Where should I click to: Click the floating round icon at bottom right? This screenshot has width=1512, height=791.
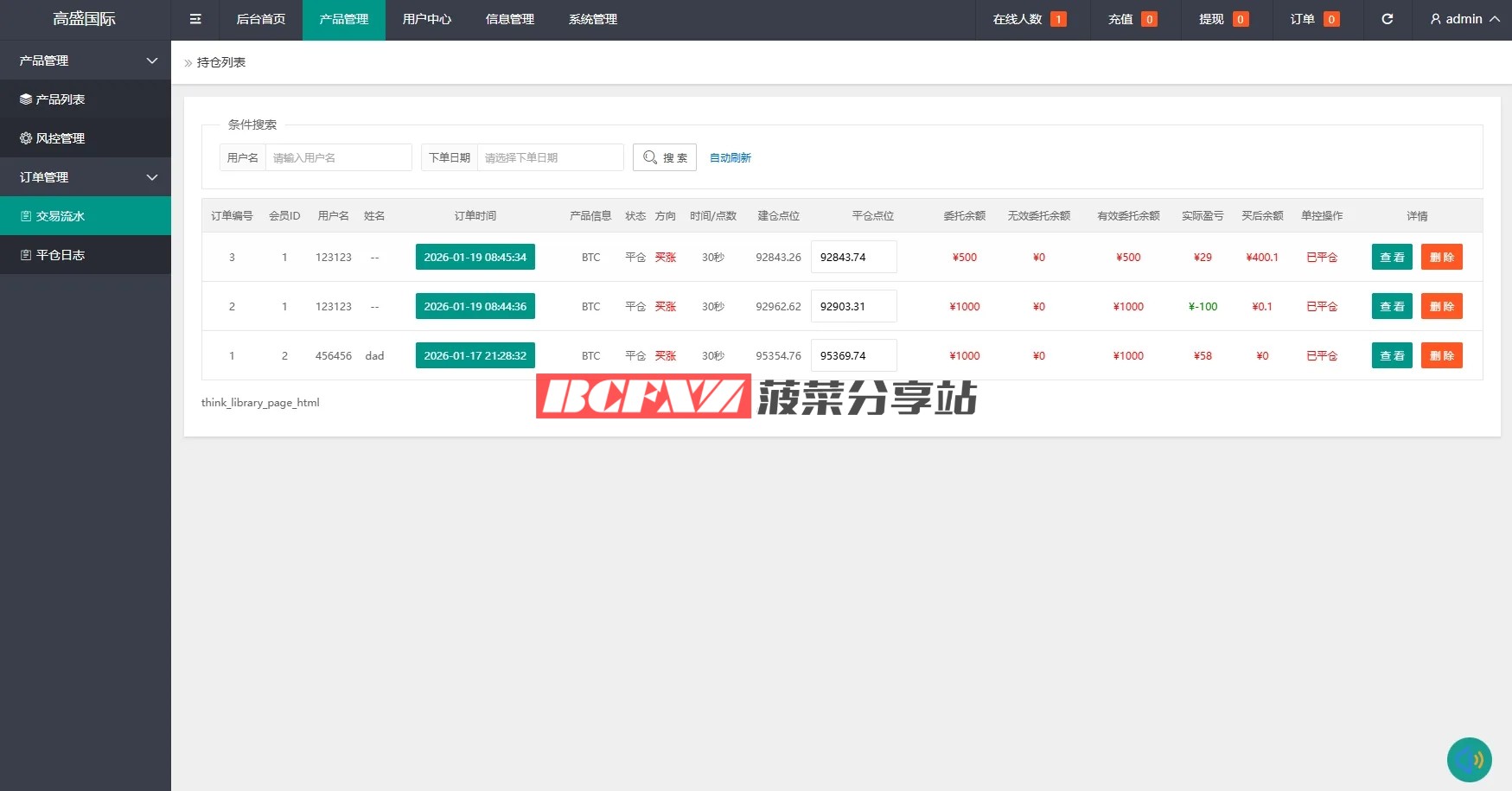pyautogui.click(x=1469, y=759)
